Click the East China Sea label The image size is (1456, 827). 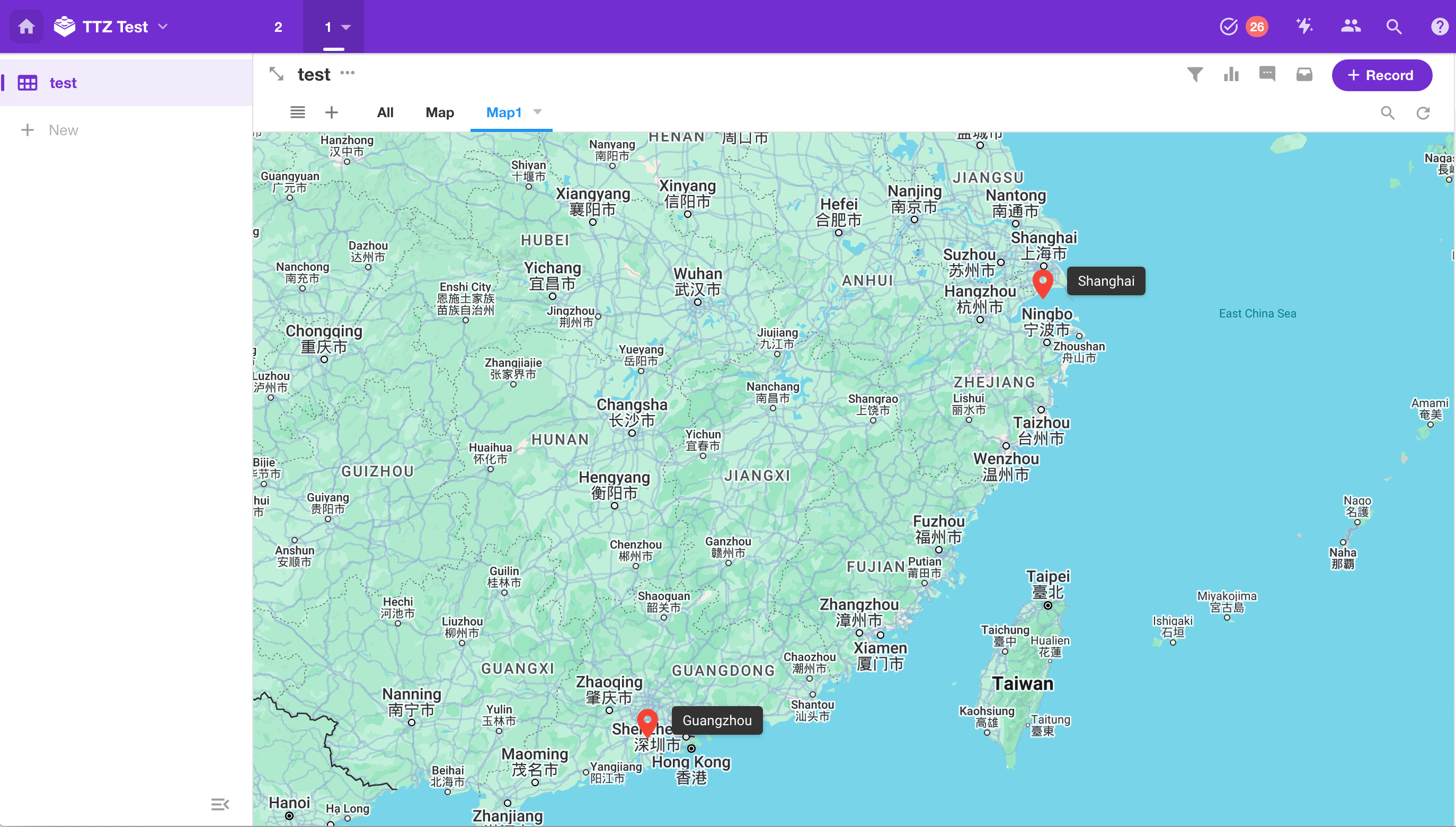[1257, 313]
